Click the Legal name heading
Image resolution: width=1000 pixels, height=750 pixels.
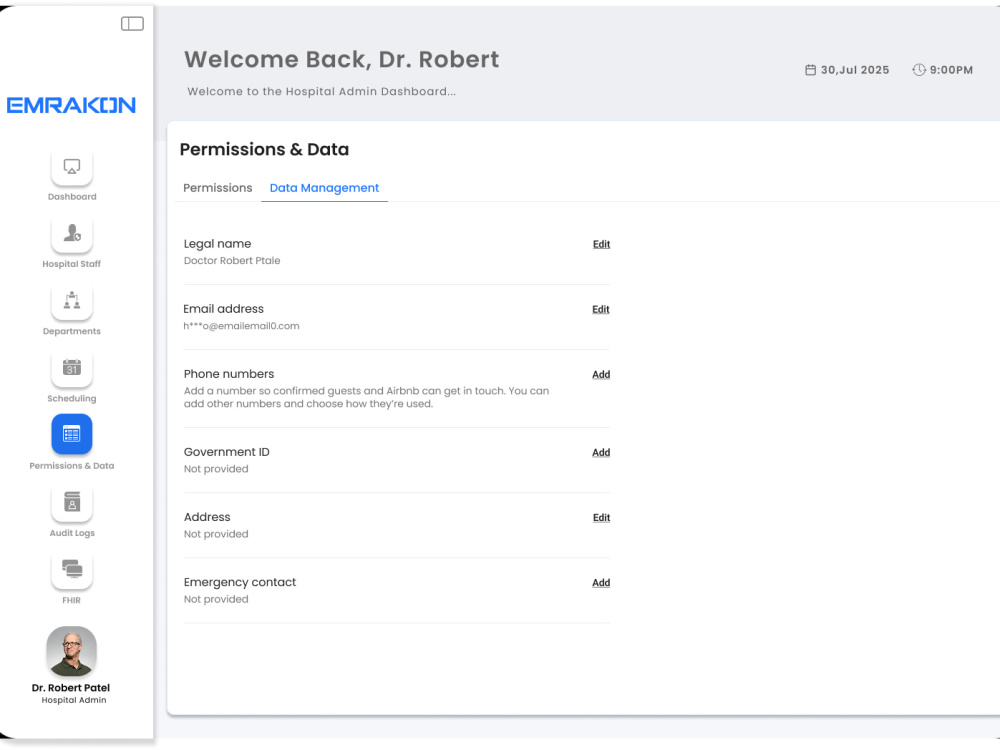pyautogui.click(x=217, y=244)
